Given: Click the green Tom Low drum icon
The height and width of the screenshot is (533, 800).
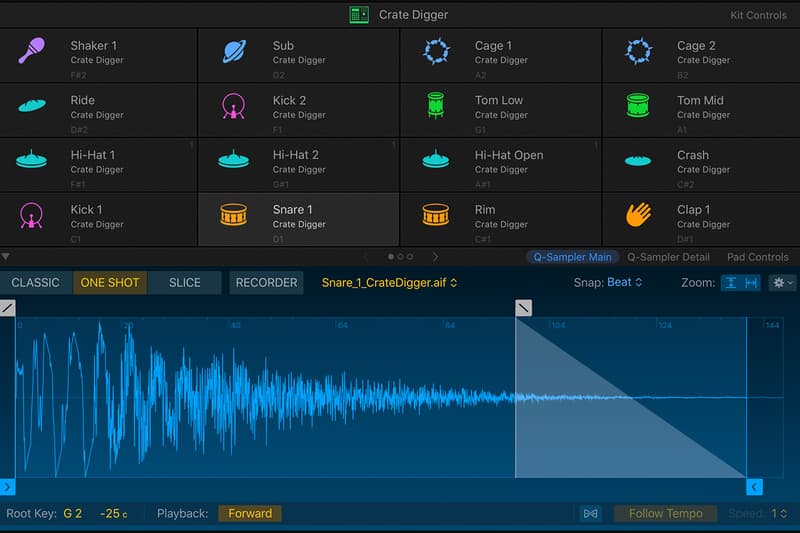Looking at the screenshot, I should (x=435, y=106).
